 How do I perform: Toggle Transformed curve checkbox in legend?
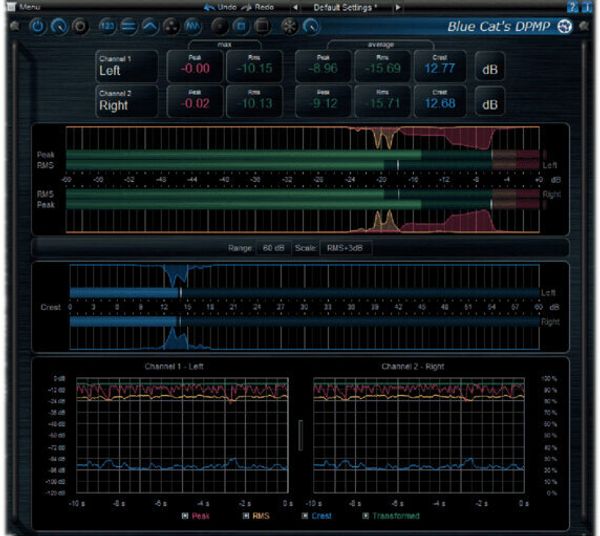[365, 516]
